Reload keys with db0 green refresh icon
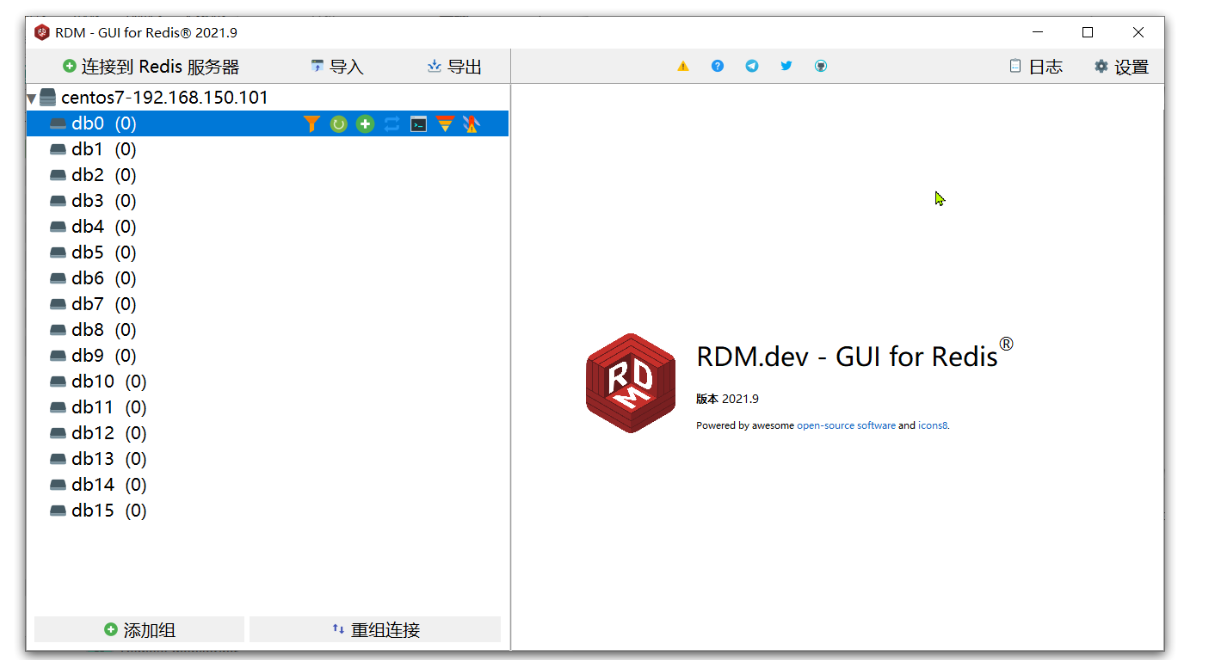Viewport: 1223px width, 660px height. (x=339, y=123)
